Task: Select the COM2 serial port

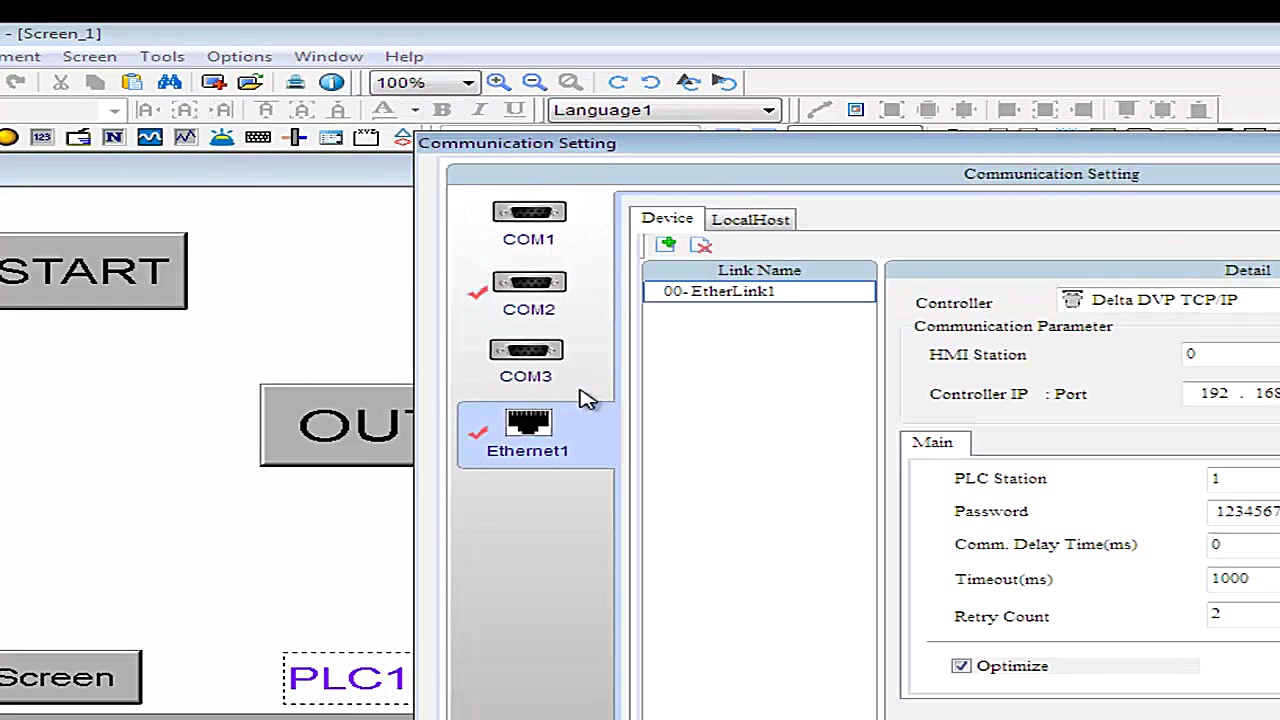Action: (529, 294)
